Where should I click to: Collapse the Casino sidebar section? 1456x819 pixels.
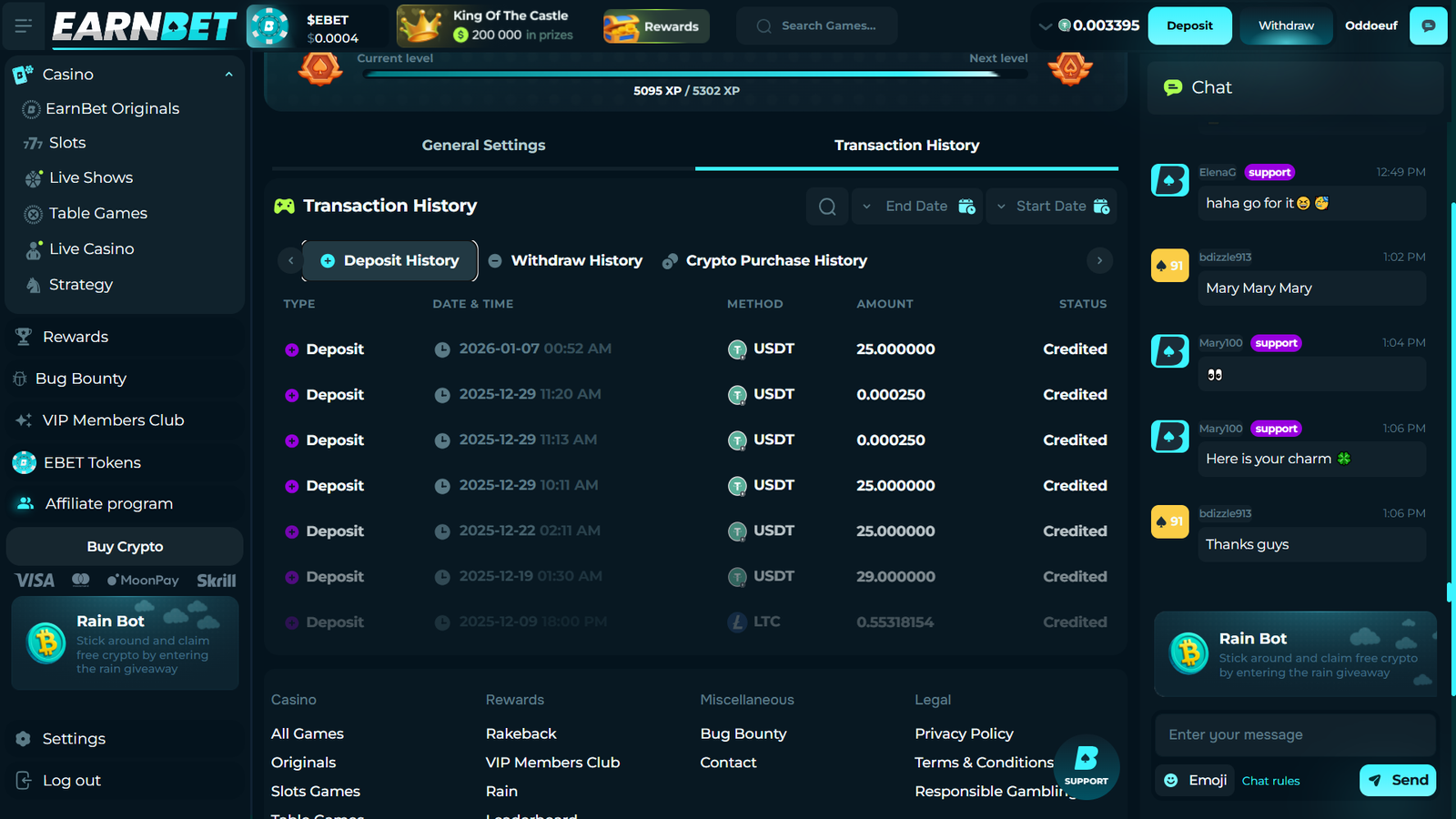point(228,75)
